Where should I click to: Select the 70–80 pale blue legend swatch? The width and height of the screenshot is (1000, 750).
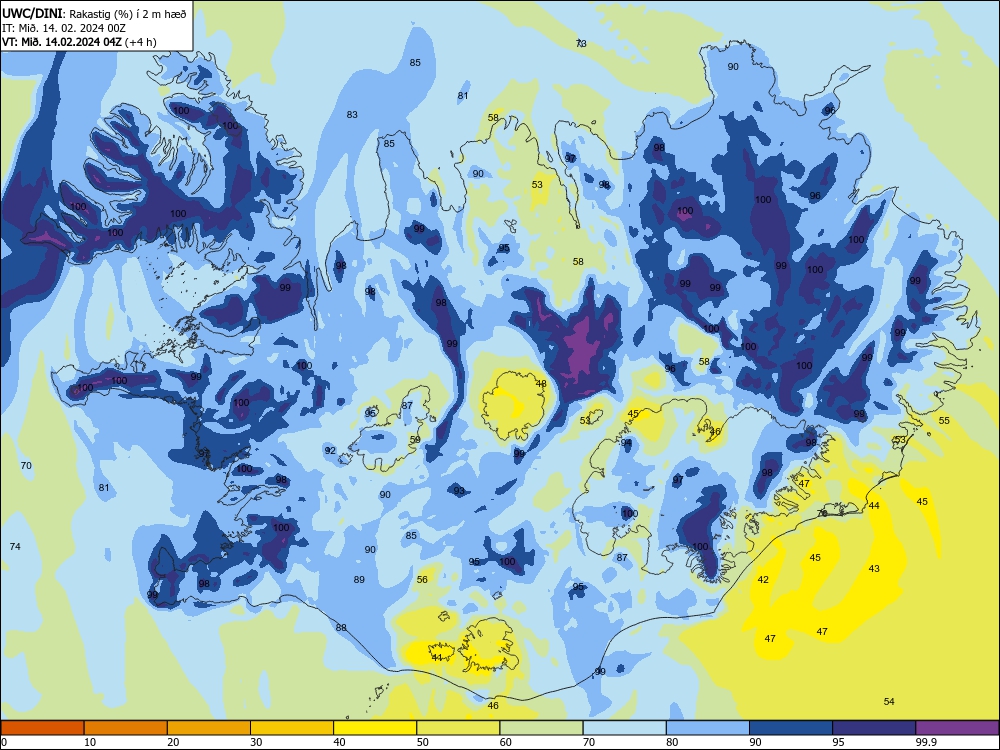(x=624, y=728)
